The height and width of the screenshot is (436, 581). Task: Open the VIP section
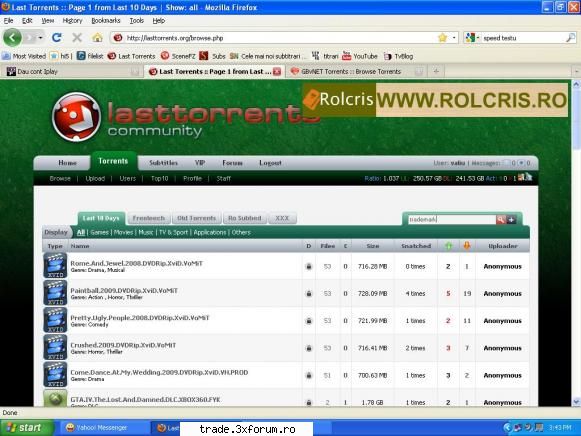200,163
